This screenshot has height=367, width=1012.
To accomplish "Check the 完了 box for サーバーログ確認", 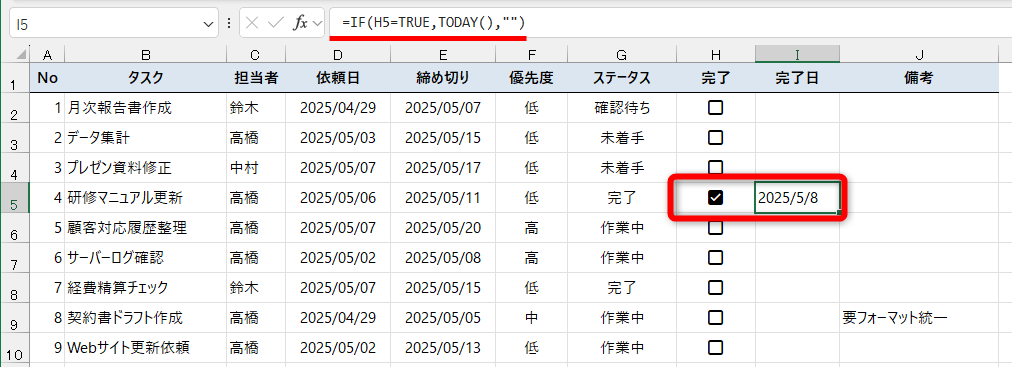I will pyautogui.click(x=715, y=257).
